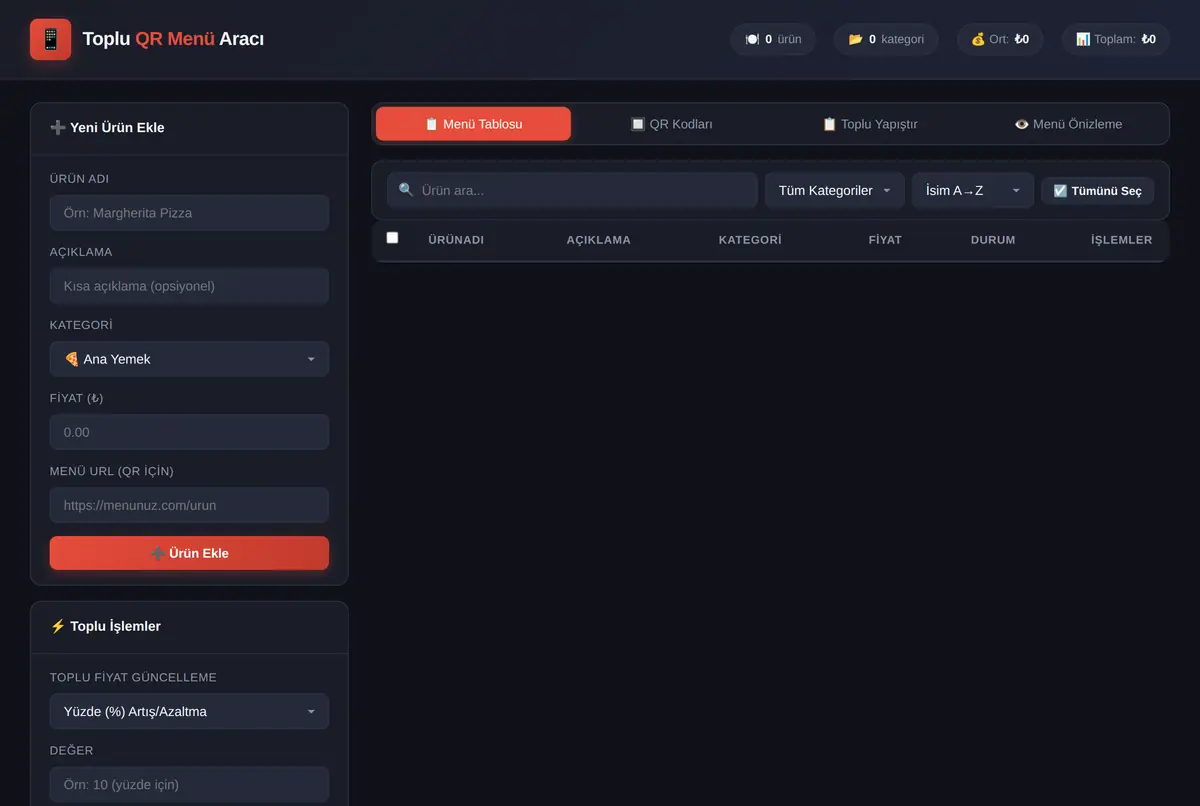The image size is (1200, 806).
Task: Click the FİYAT column header
Action: tap(885, 240)
